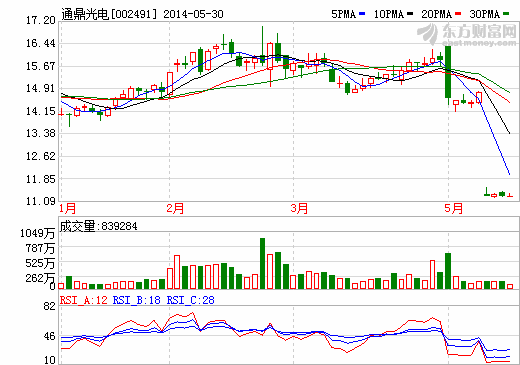
Task: Click the 17.20 price axis label
Action: [x=41, y=21]
